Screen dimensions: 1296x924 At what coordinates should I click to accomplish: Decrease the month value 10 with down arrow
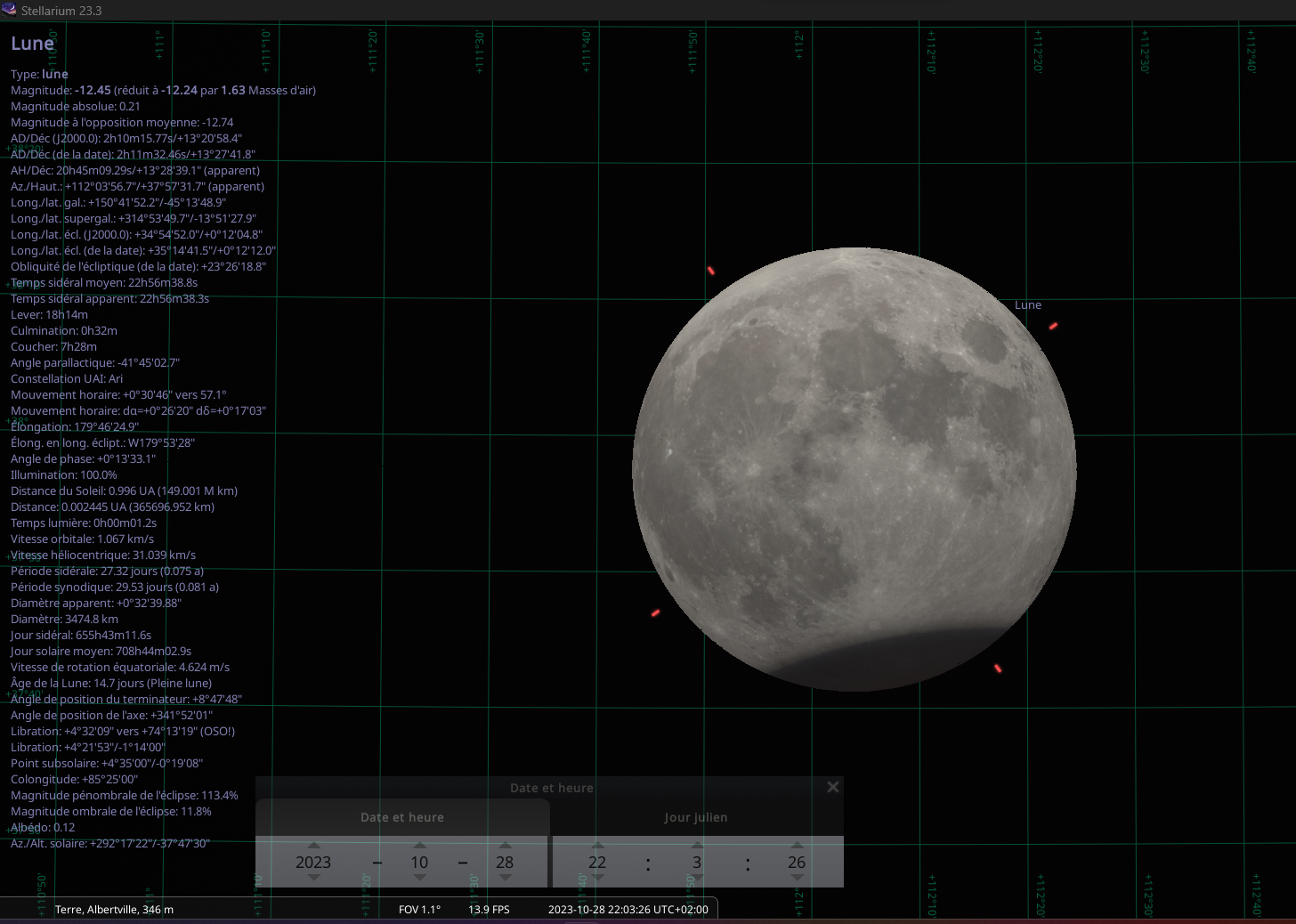[x=420, y=878]
